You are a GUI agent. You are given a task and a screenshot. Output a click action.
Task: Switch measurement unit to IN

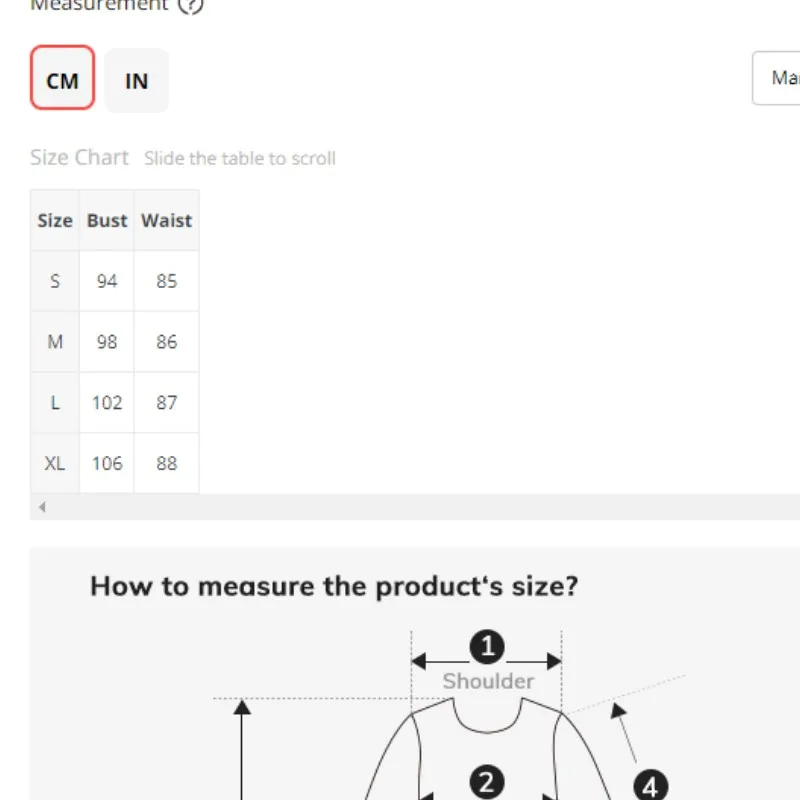(137, 80)
